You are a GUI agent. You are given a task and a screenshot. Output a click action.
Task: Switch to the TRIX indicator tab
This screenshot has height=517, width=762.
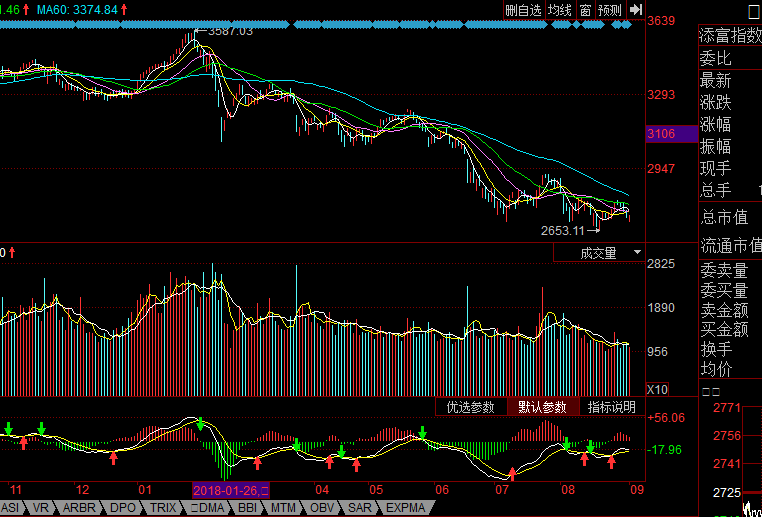click(x=163, y=508)
